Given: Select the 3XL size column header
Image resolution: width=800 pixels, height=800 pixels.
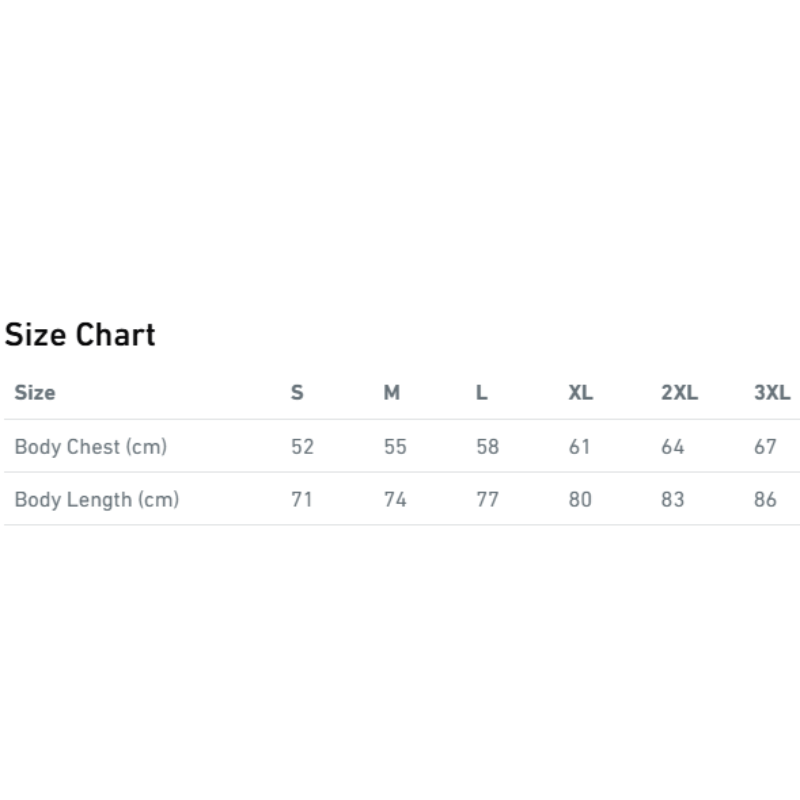Looking at the screenshot, I should (x=772, y=392).
